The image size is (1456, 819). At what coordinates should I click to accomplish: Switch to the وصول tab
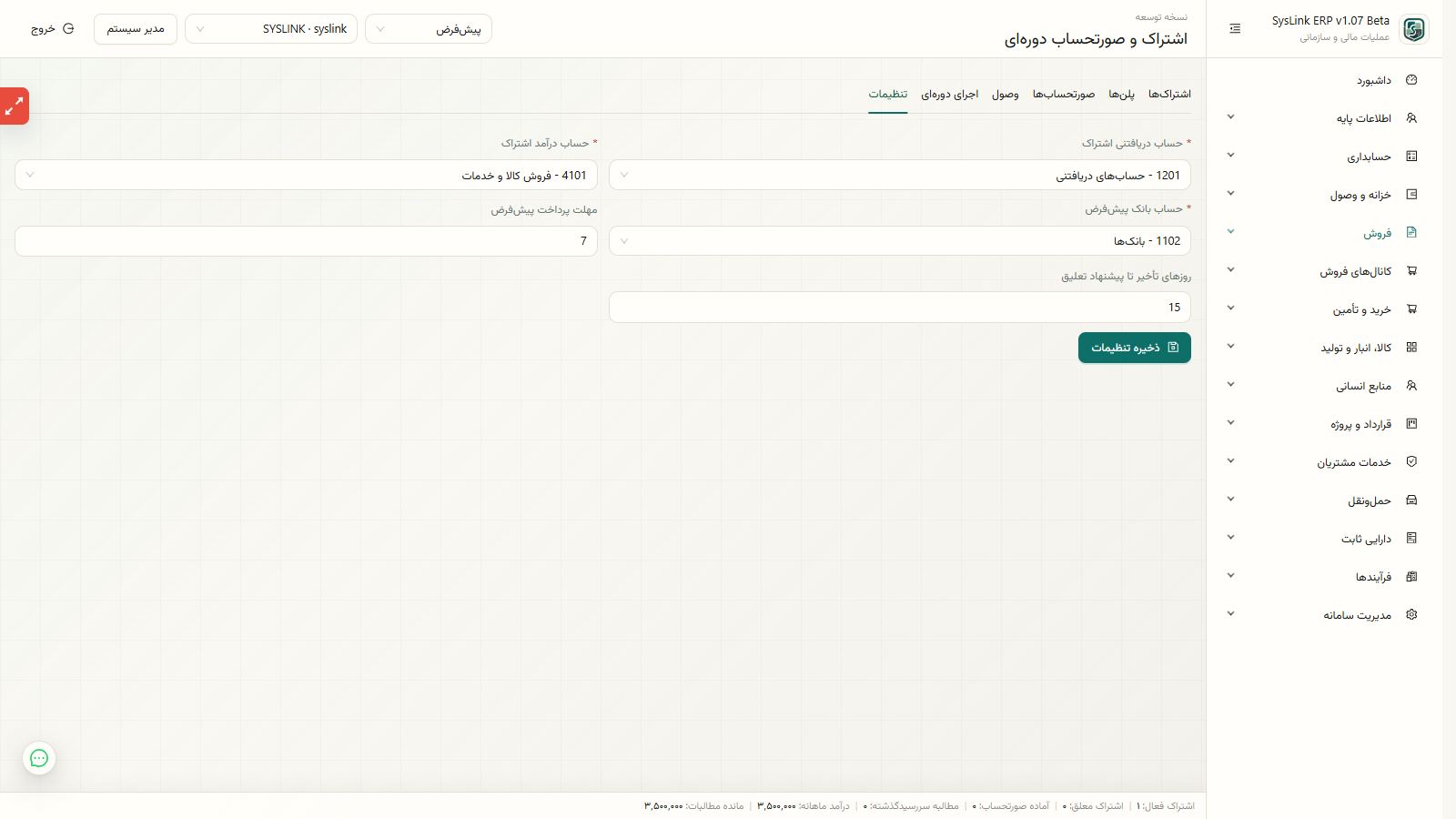1006,94
